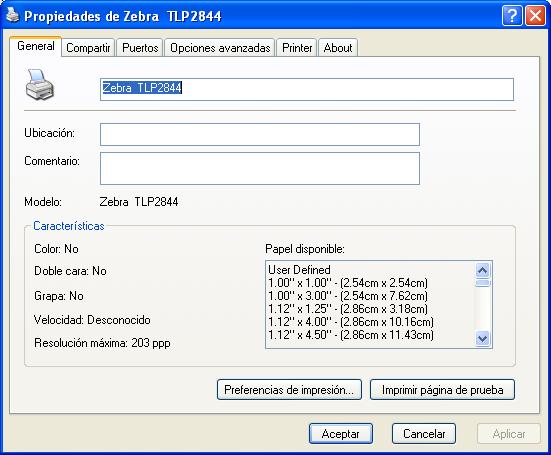Image resolution: width=551 pixels, height=455 pixels.
Task: Click the Velocidad: Desconocido text
Action: click(x=92, y=320)
